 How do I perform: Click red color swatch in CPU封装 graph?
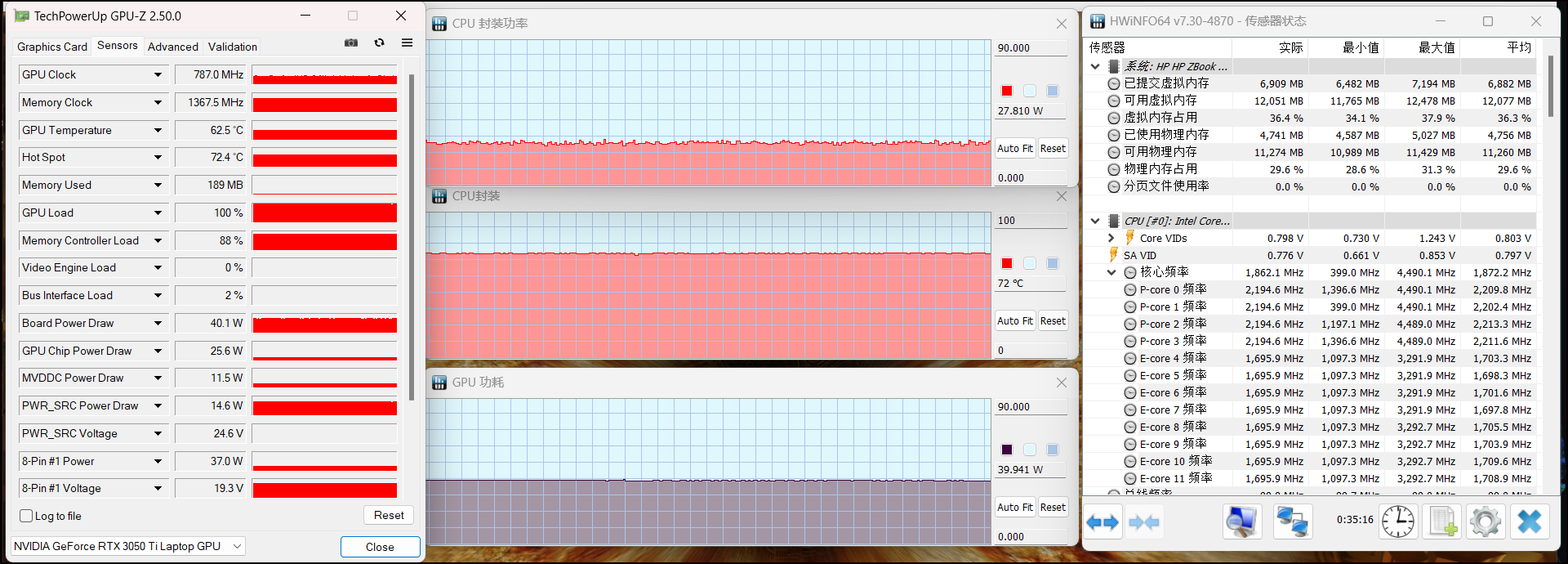tap(1007, 263)
